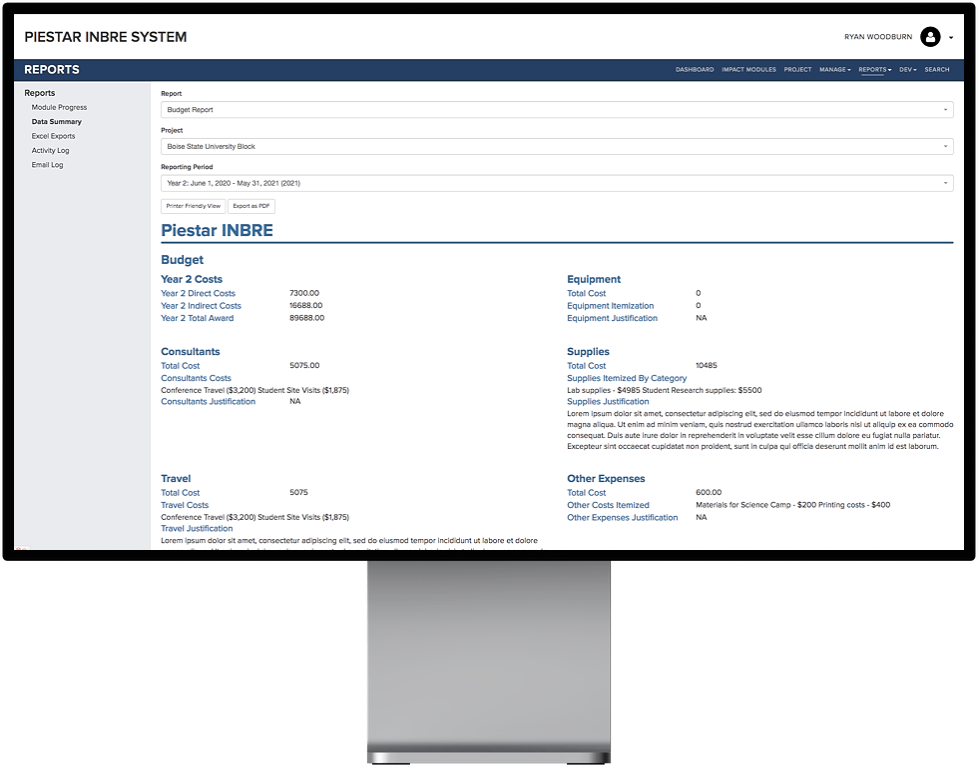Open the Report dropdown showing Budget Report

pyautogui.click(x=556, y=110)
